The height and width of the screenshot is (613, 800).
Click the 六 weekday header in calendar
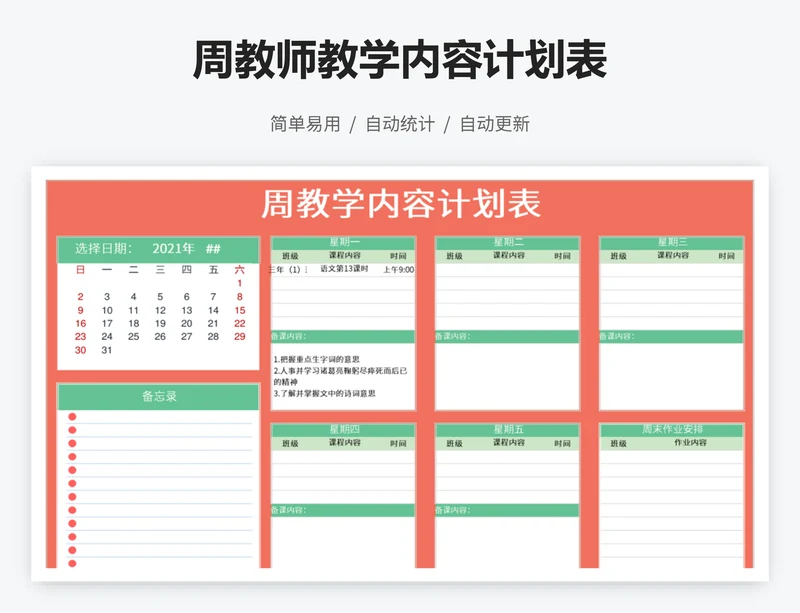pos(239,269)
